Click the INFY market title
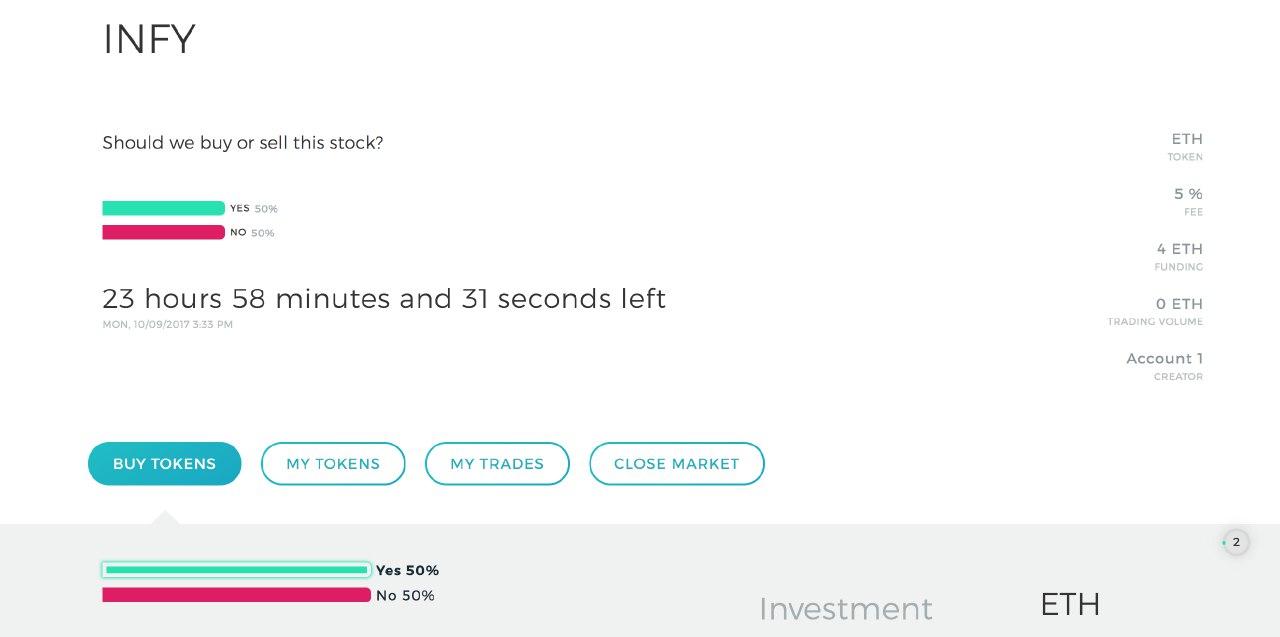 point(149,40)
